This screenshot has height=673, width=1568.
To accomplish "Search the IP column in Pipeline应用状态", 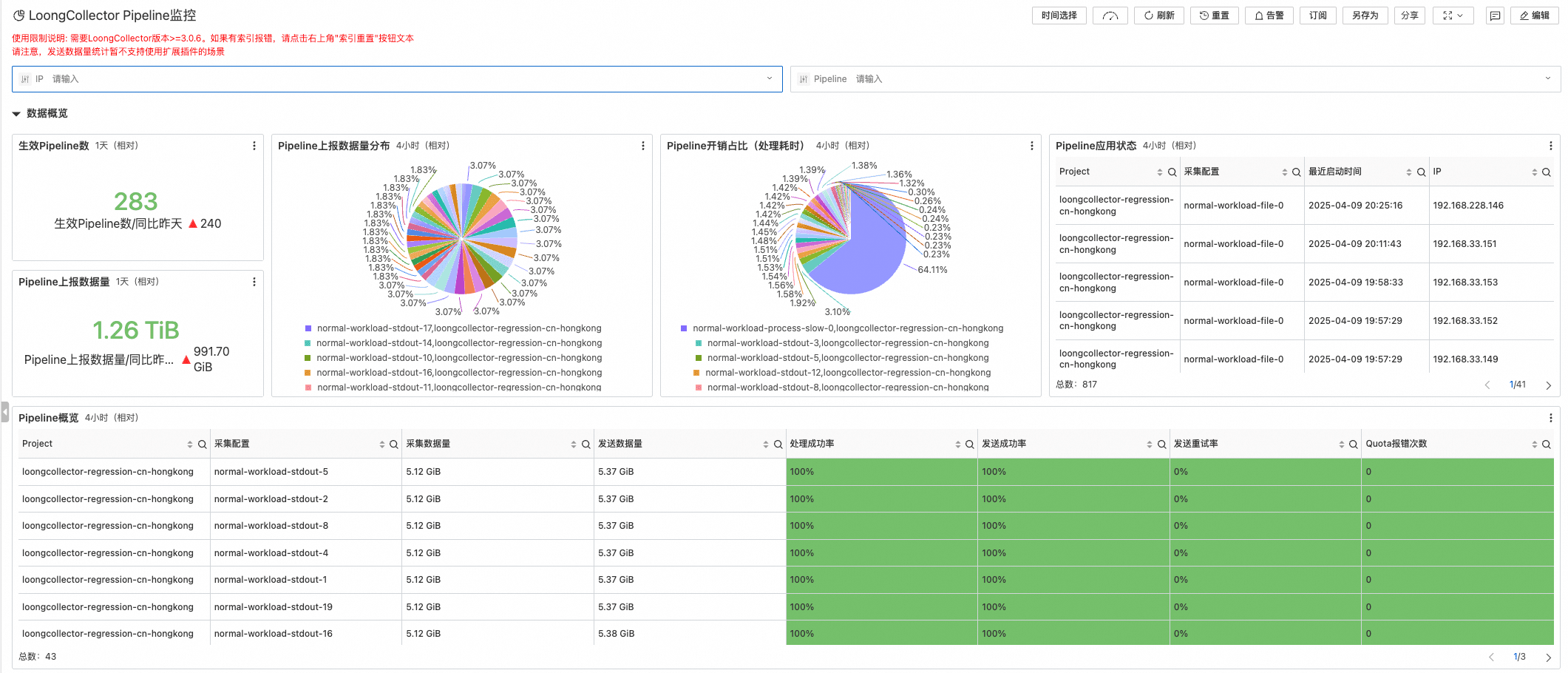I will click(x=1546, y=172).
